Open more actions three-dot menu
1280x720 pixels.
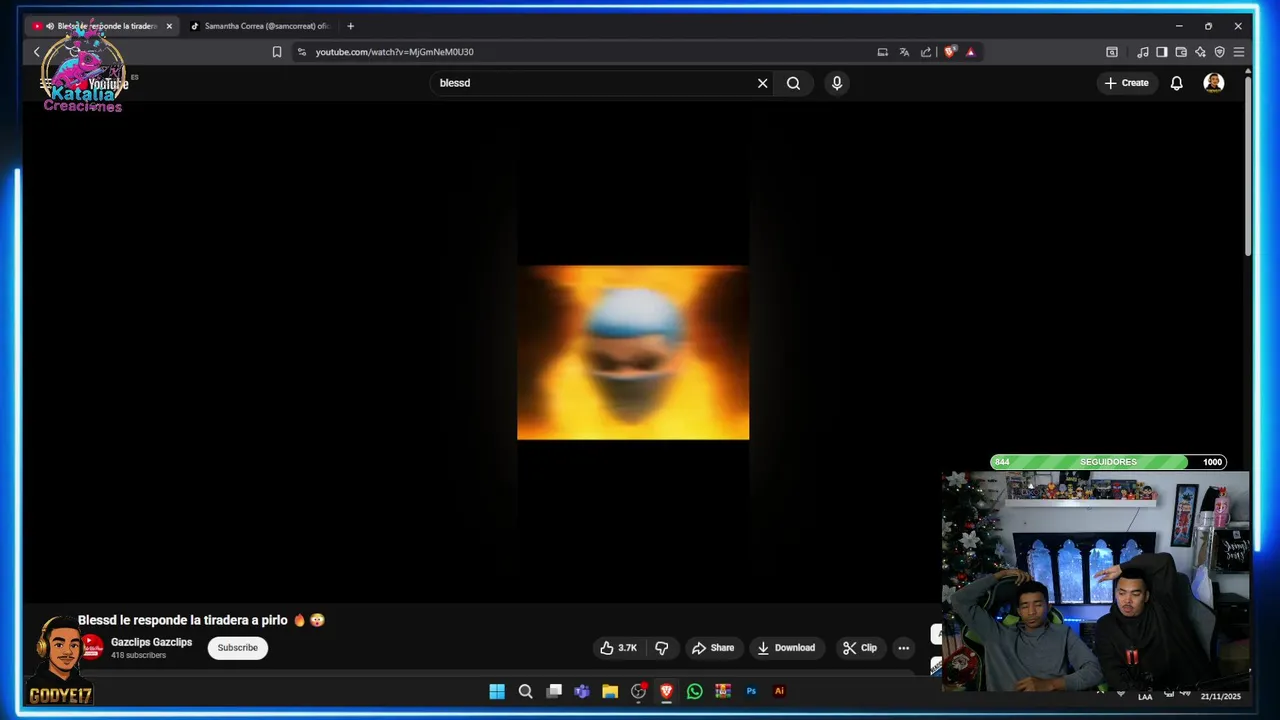pyautogui.click(x=904, y=648)
